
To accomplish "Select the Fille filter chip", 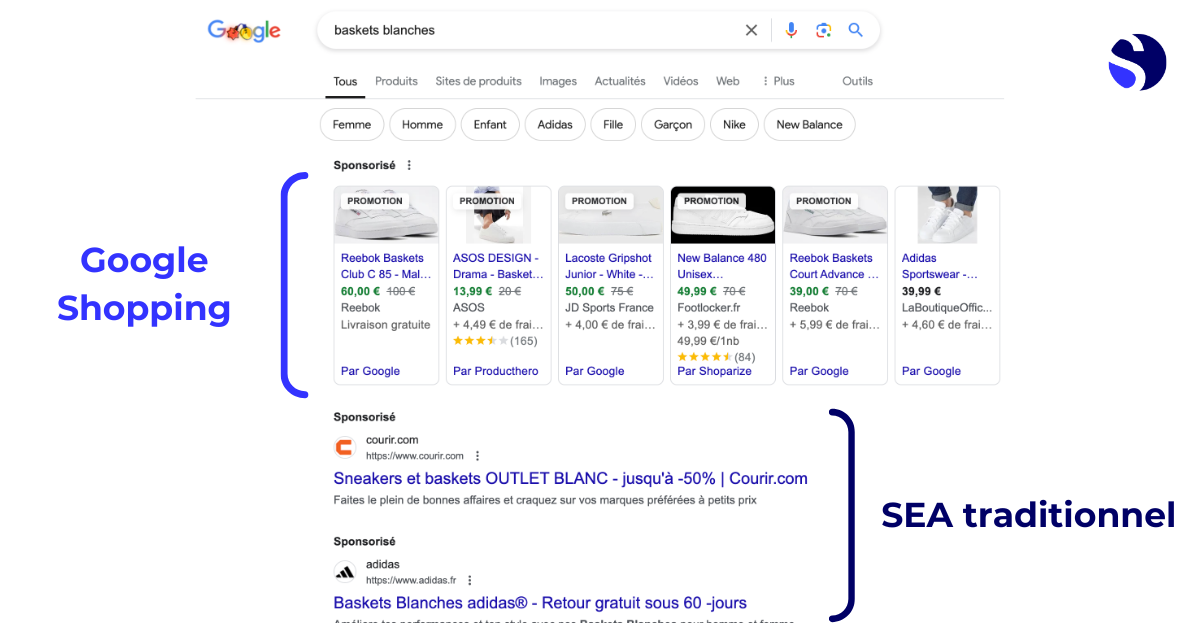I will pos(613,125).
